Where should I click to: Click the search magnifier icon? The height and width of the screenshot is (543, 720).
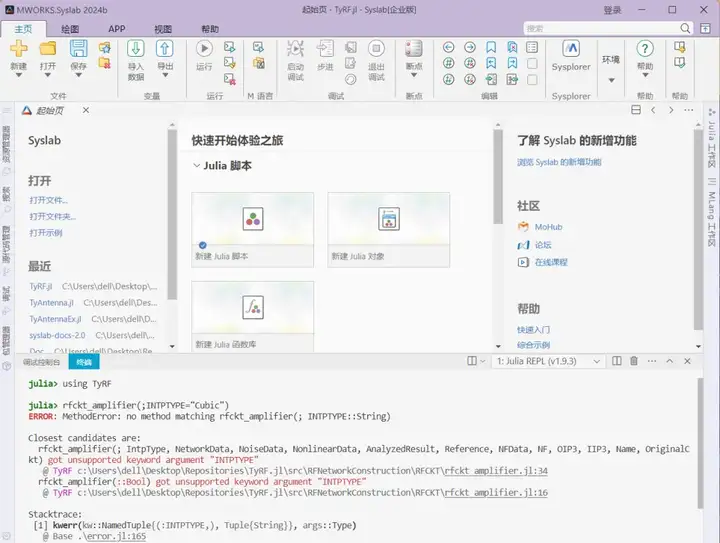(685, 28)
